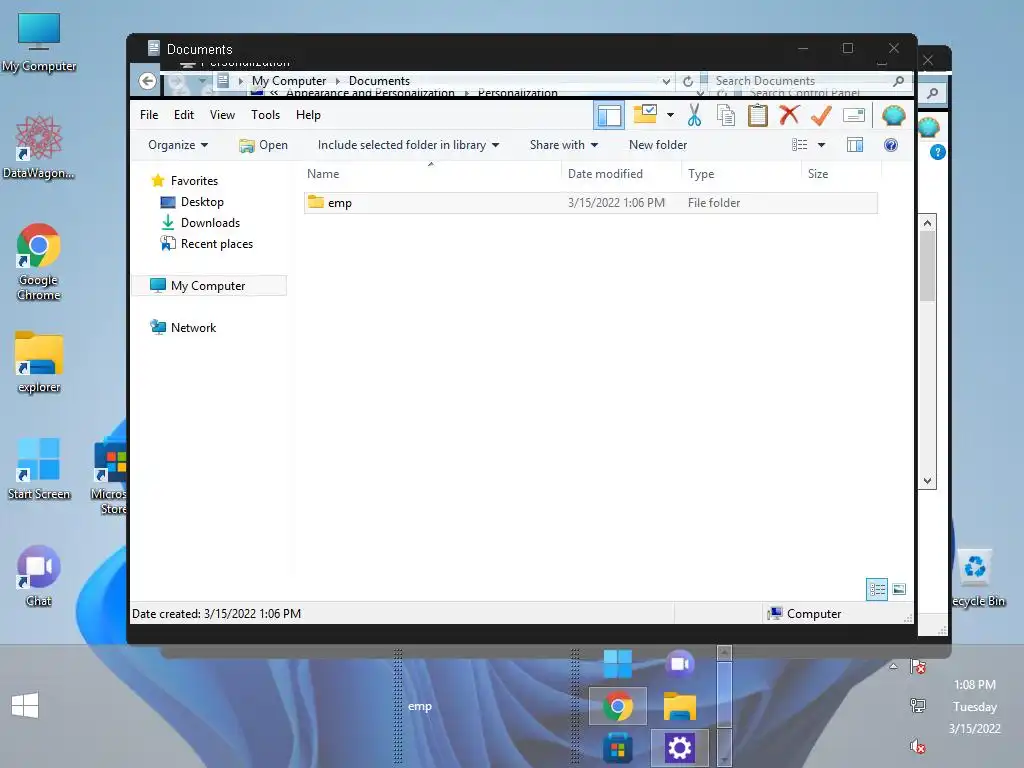Select Favorites in navigation pane
The width and height of the screenshot is (1024, 768).
coord(194,181)
